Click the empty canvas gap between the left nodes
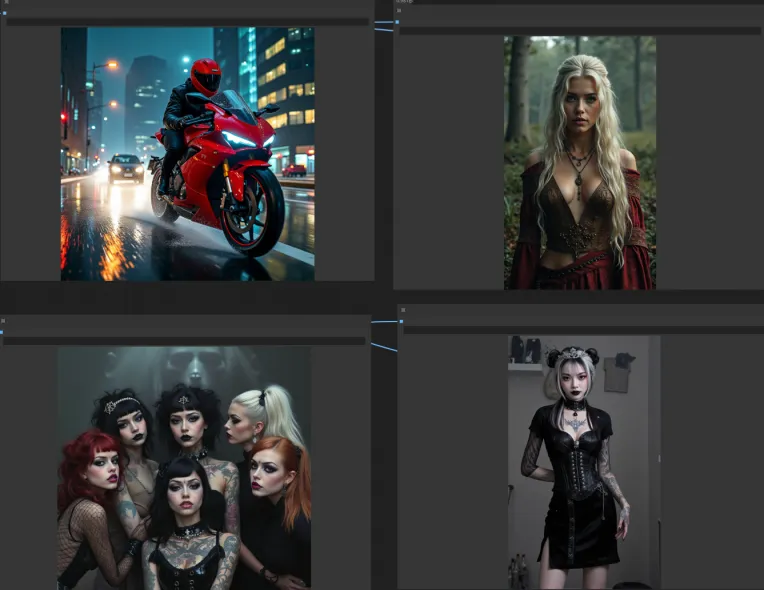This screenshot has height=590, width=764. [x=187, y=298]
